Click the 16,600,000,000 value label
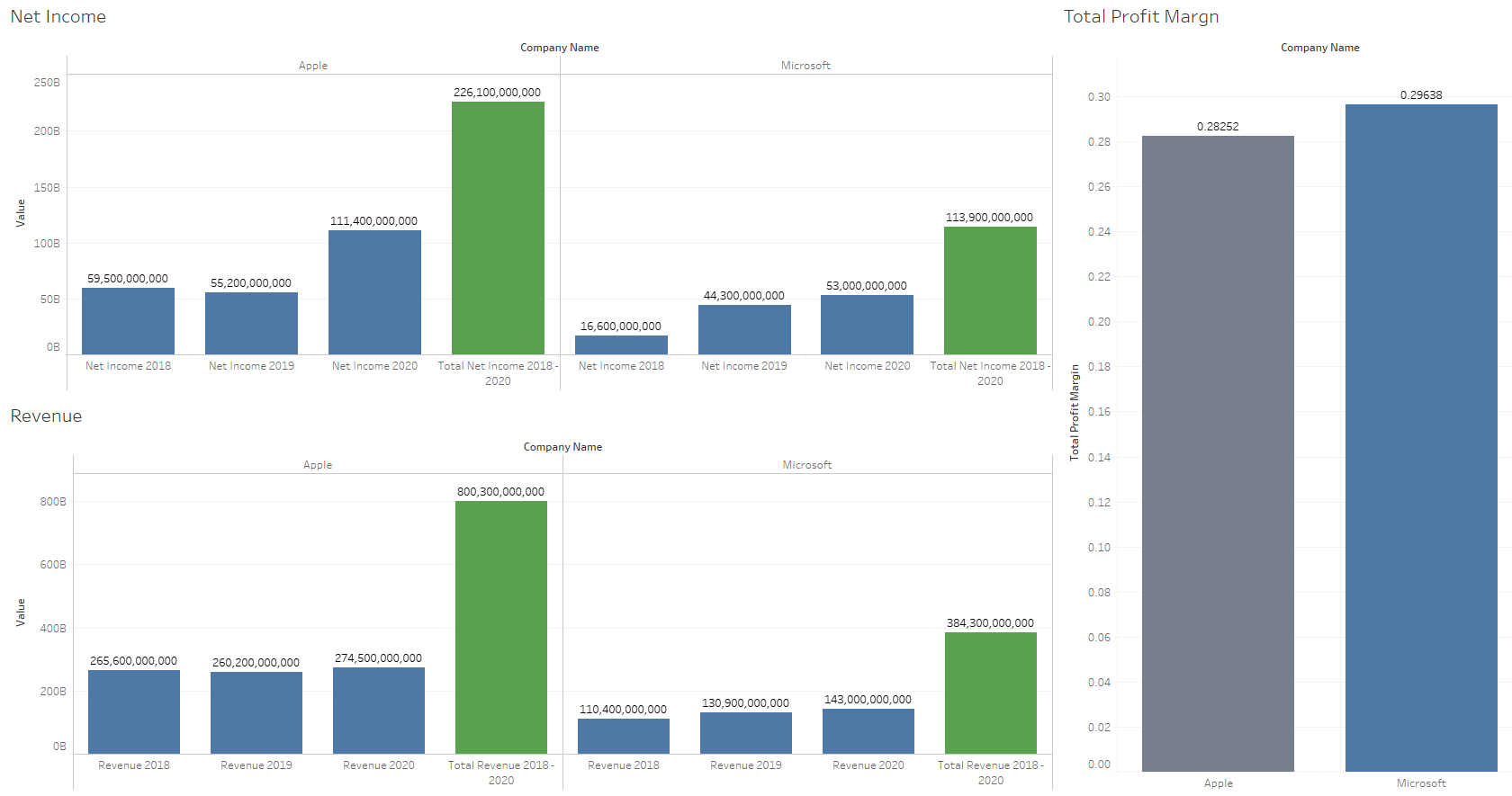This screenshot has height=796, width=1512. 621,326
